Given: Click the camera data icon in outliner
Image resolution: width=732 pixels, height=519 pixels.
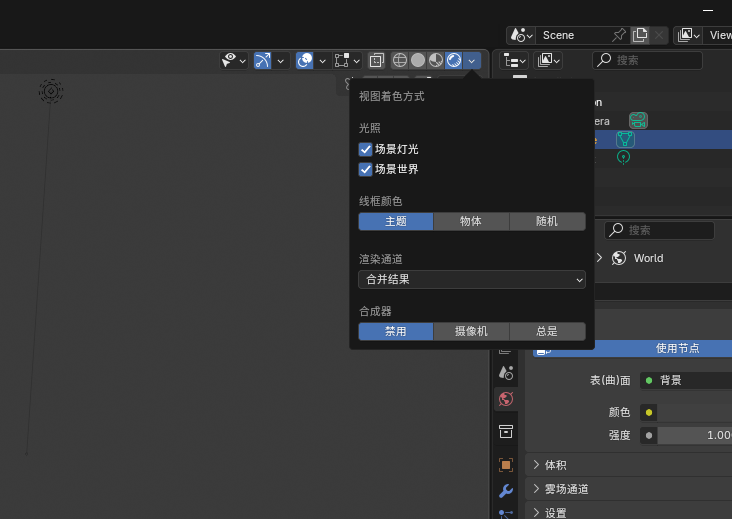Looking at the screenshot, I should 638,120.
